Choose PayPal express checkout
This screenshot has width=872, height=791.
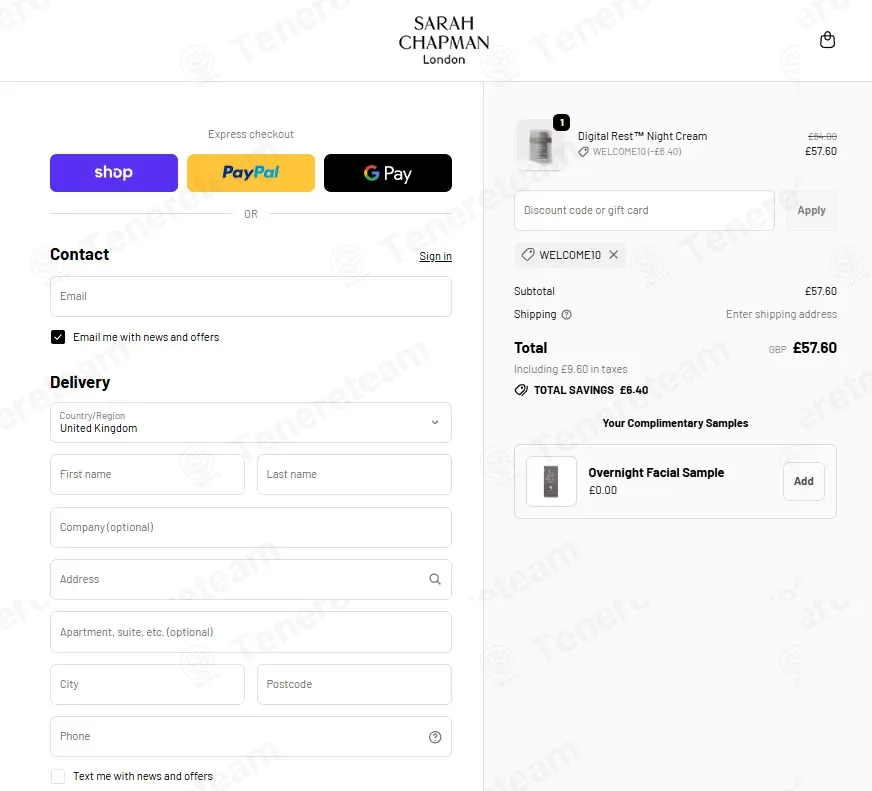pos(251,173)
